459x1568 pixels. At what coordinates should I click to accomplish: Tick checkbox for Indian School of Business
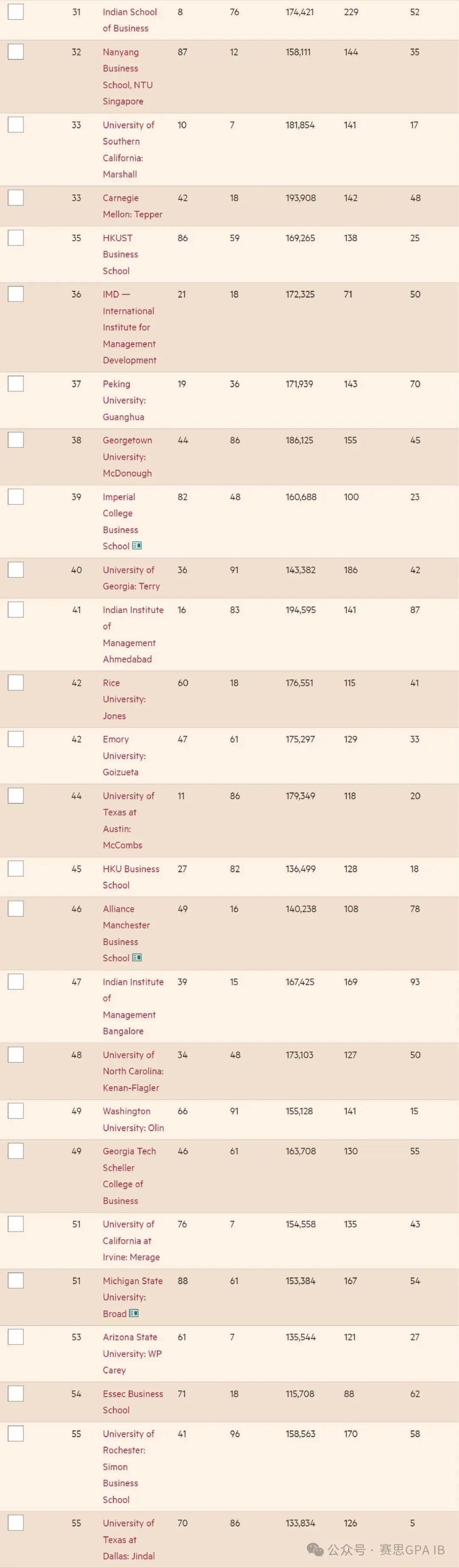(x=16, y=11)
